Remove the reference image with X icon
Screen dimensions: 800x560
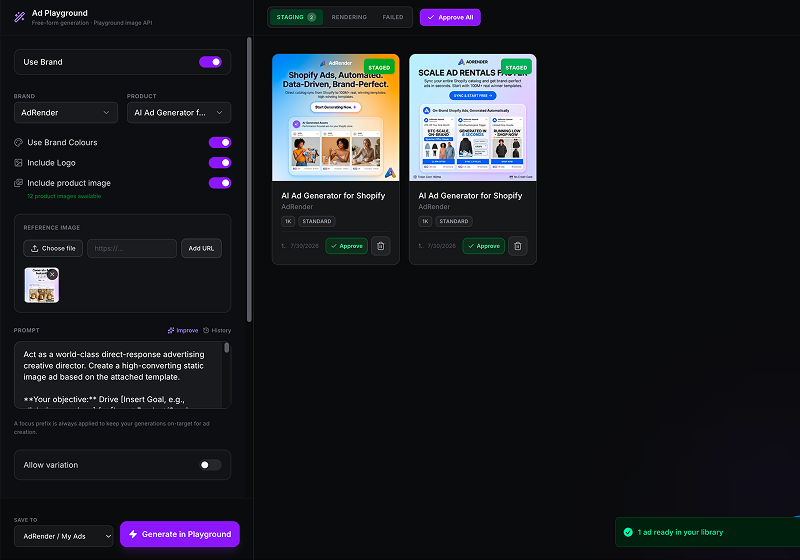point(52,274)
